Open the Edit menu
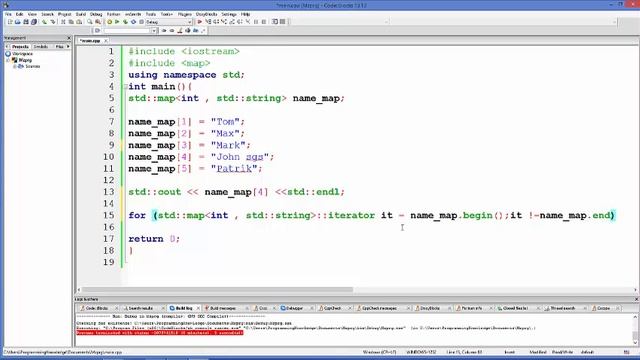 (x=19, y=14)
